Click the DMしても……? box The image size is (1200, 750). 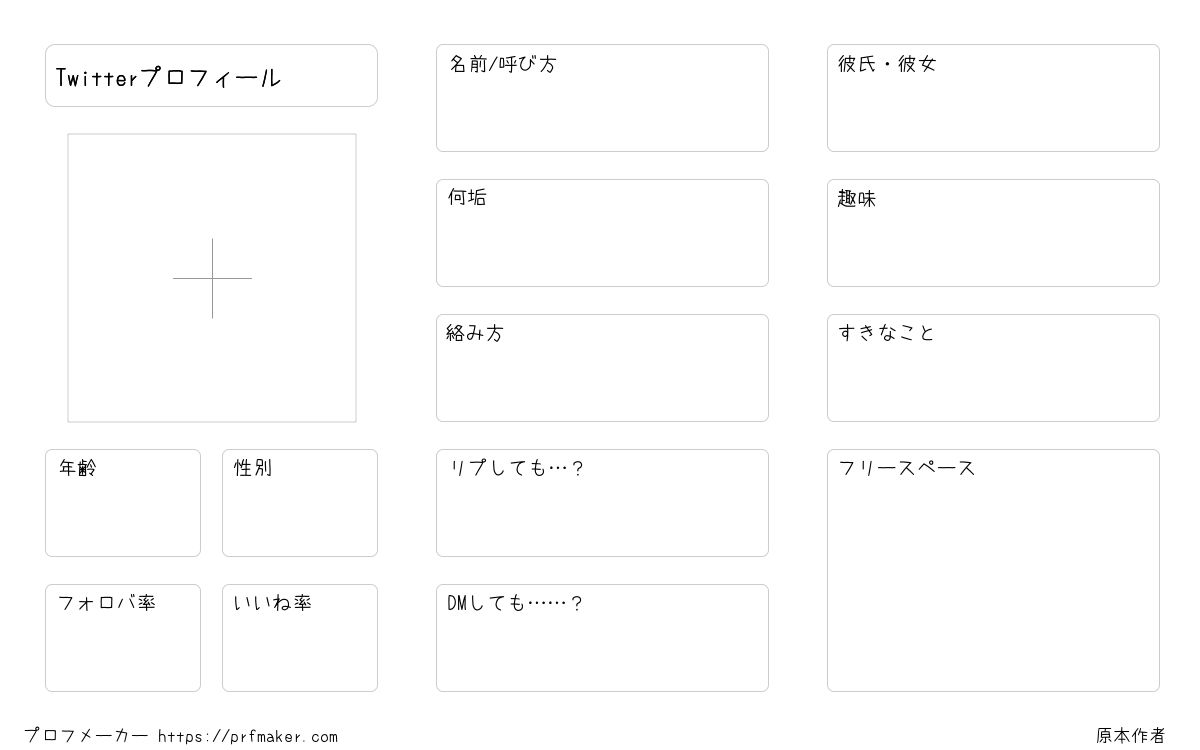coord(602,638)
